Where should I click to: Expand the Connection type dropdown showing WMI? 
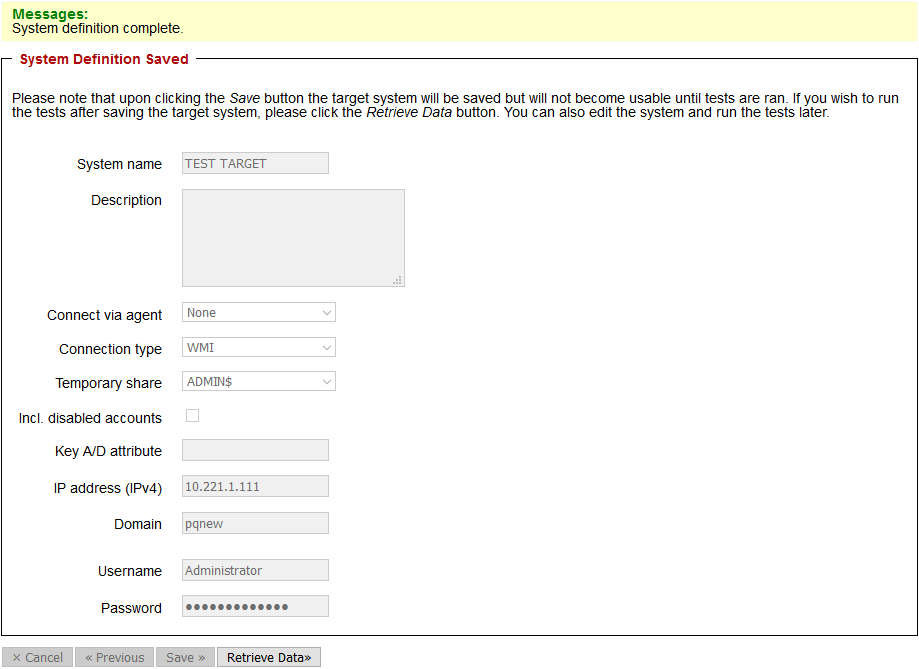click(x=258, y=348)
